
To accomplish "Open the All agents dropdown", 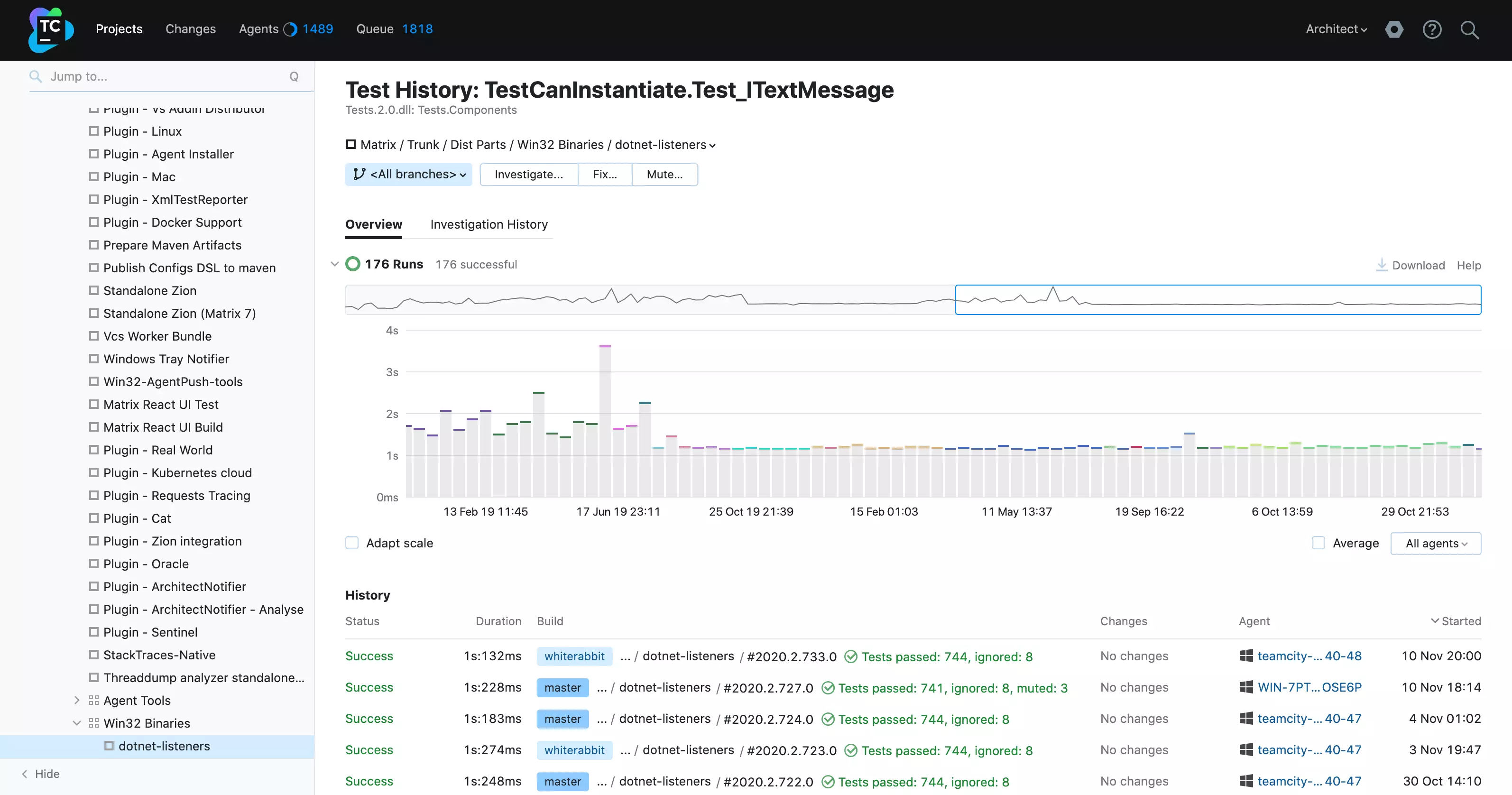I will [1435, 543].
